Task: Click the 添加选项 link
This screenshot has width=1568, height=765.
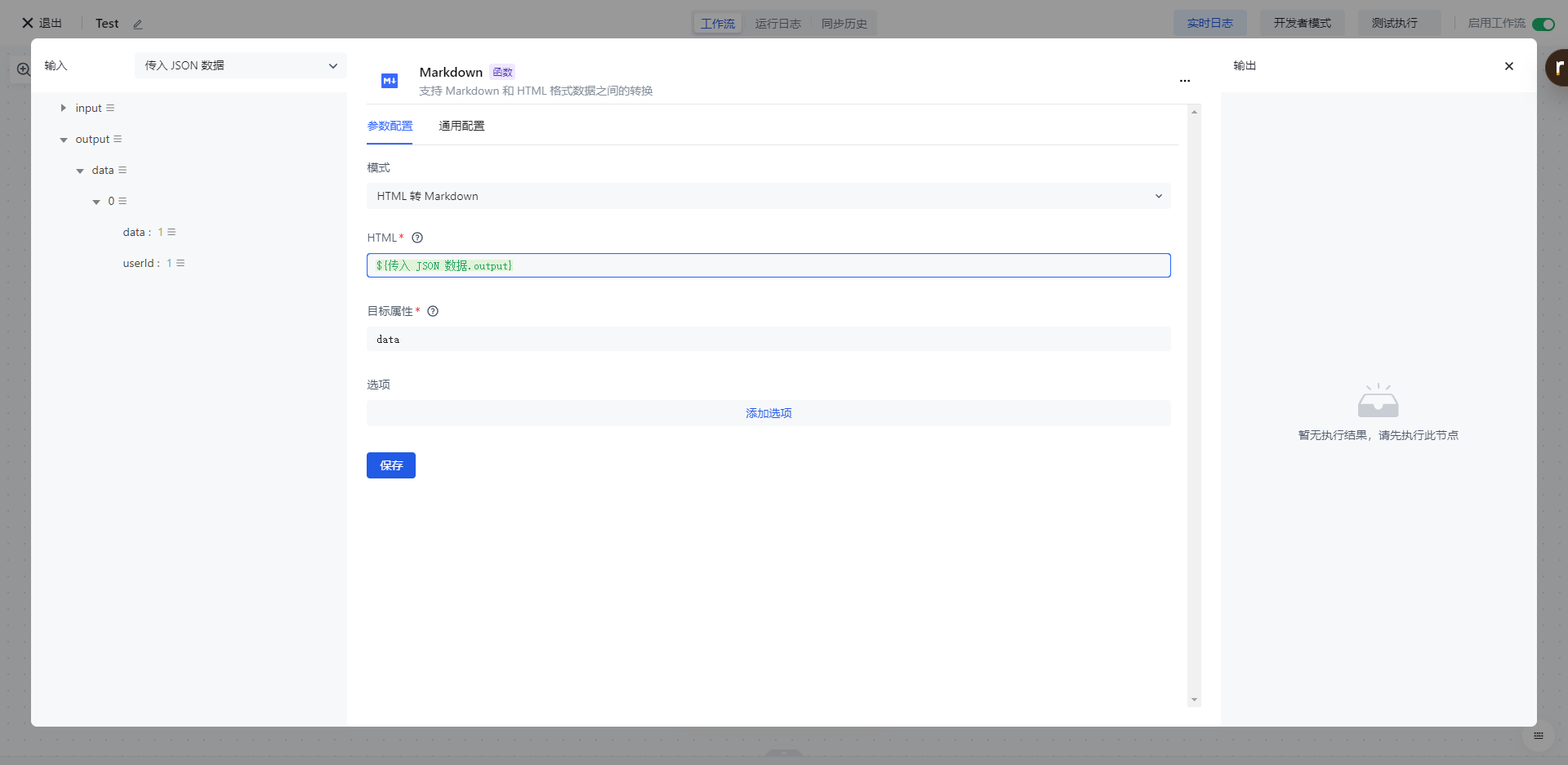Action: click(x=768, y=413)
